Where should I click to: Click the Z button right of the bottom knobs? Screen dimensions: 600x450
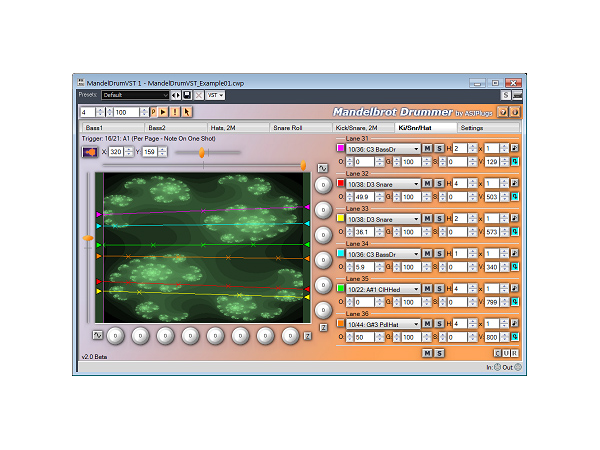(307, 336)
